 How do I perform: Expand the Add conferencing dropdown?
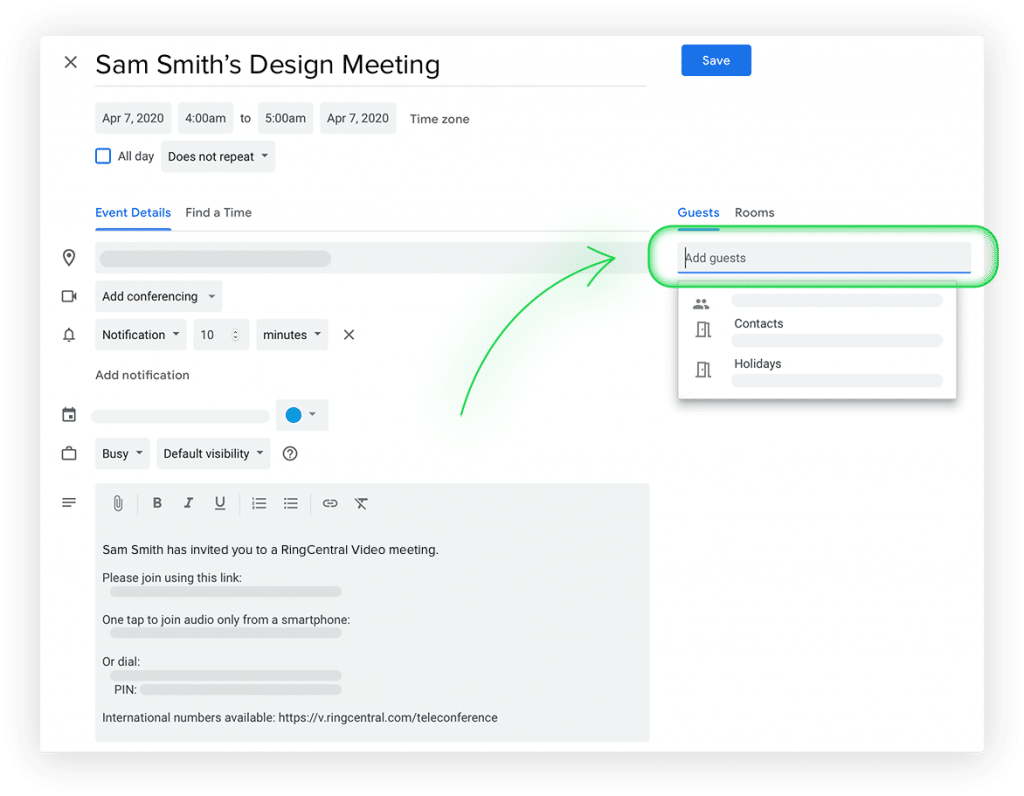[x=159, y=297]
